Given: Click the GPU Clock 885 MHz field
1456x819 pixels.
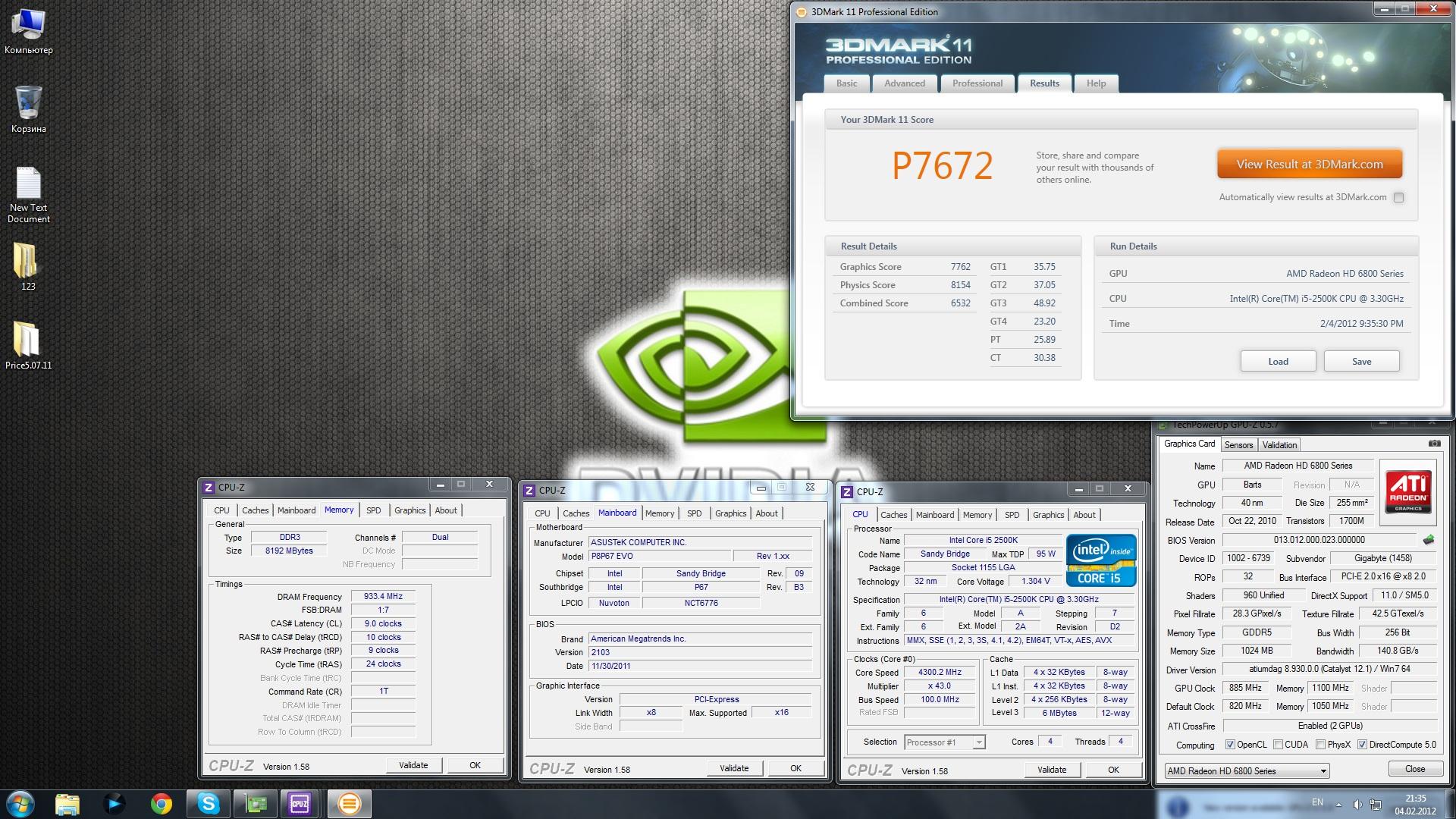Looking at the screenshot, I should pyautogui.click(x=1245, y=688).
